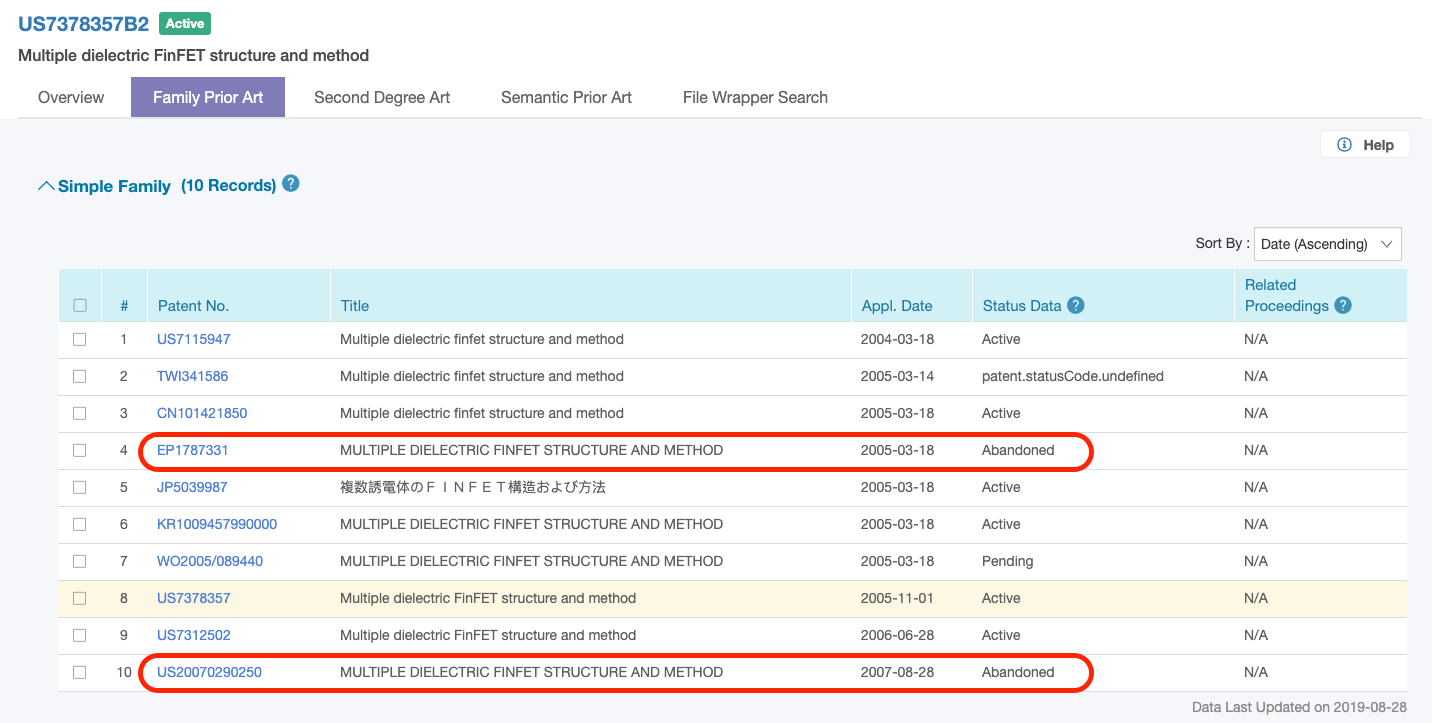The width and height of the screenshot is (1432, 723).
Task: Click application date 2005-03-14
Action: [x=897, y=376]
